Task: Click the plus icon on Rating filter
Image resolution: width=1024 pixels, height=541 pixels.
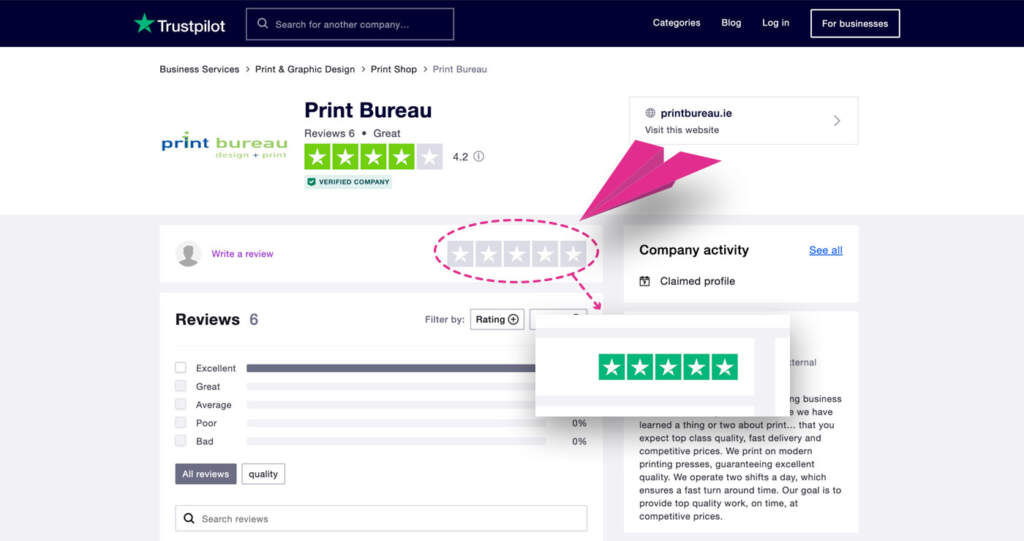Action: pos(513,320)
